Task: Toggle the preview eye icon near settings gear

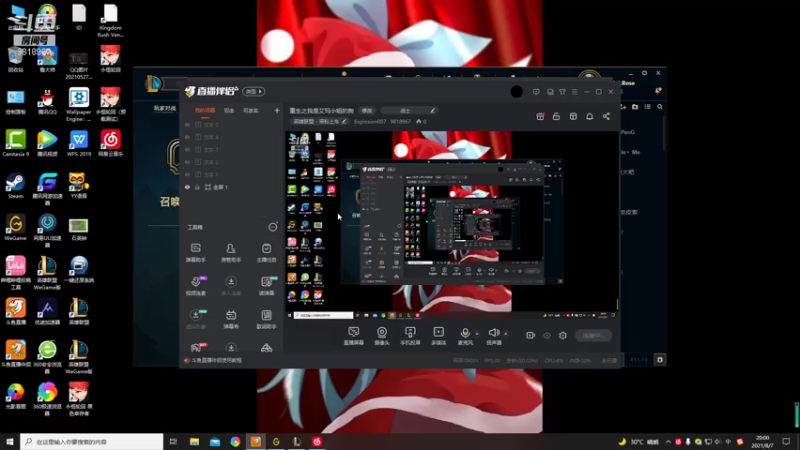Action: (546, 335)
